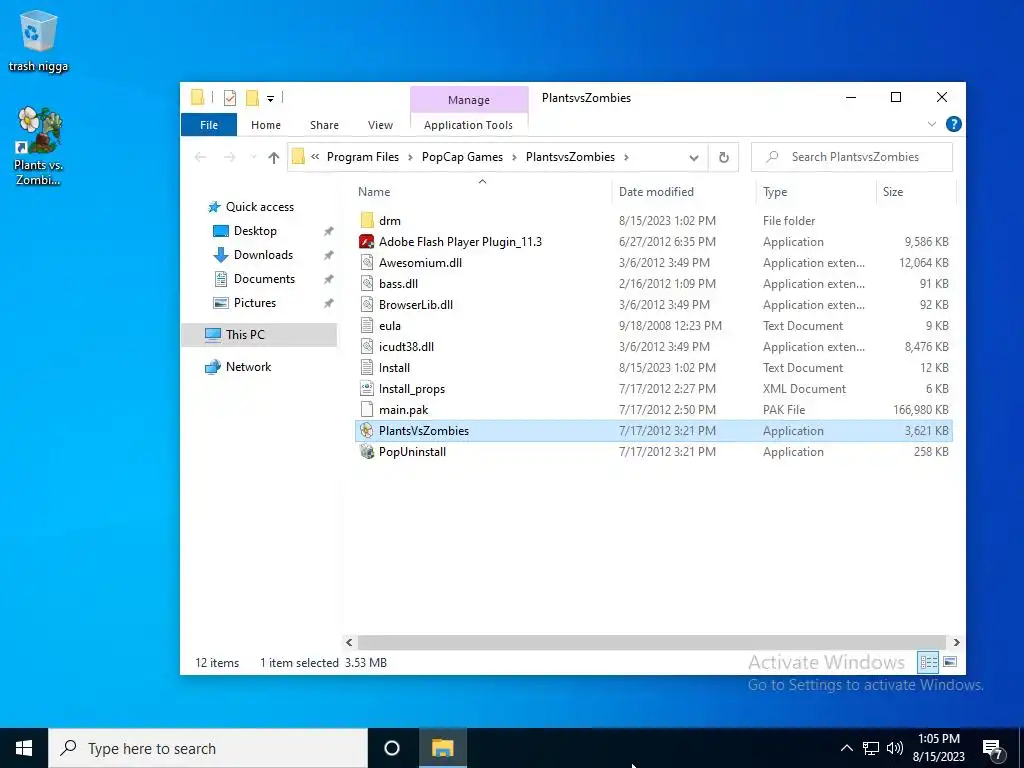Viewport: 1024px width, 768px height.
Task: Open Desktop in navigation pane
Action: (255, 231)
